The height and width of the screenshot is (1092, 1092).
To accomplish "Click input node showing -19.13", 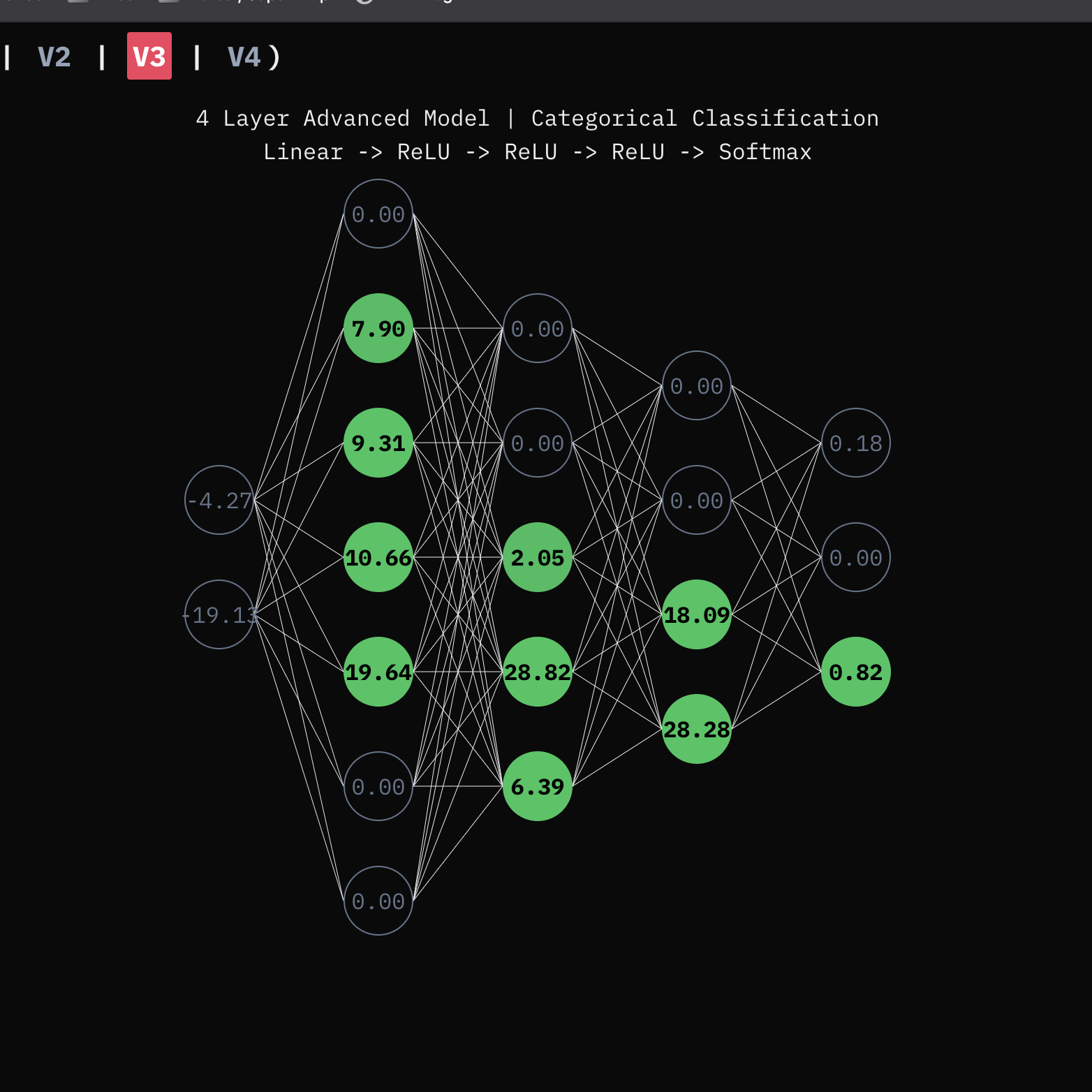I will click(x=219, y=614).
